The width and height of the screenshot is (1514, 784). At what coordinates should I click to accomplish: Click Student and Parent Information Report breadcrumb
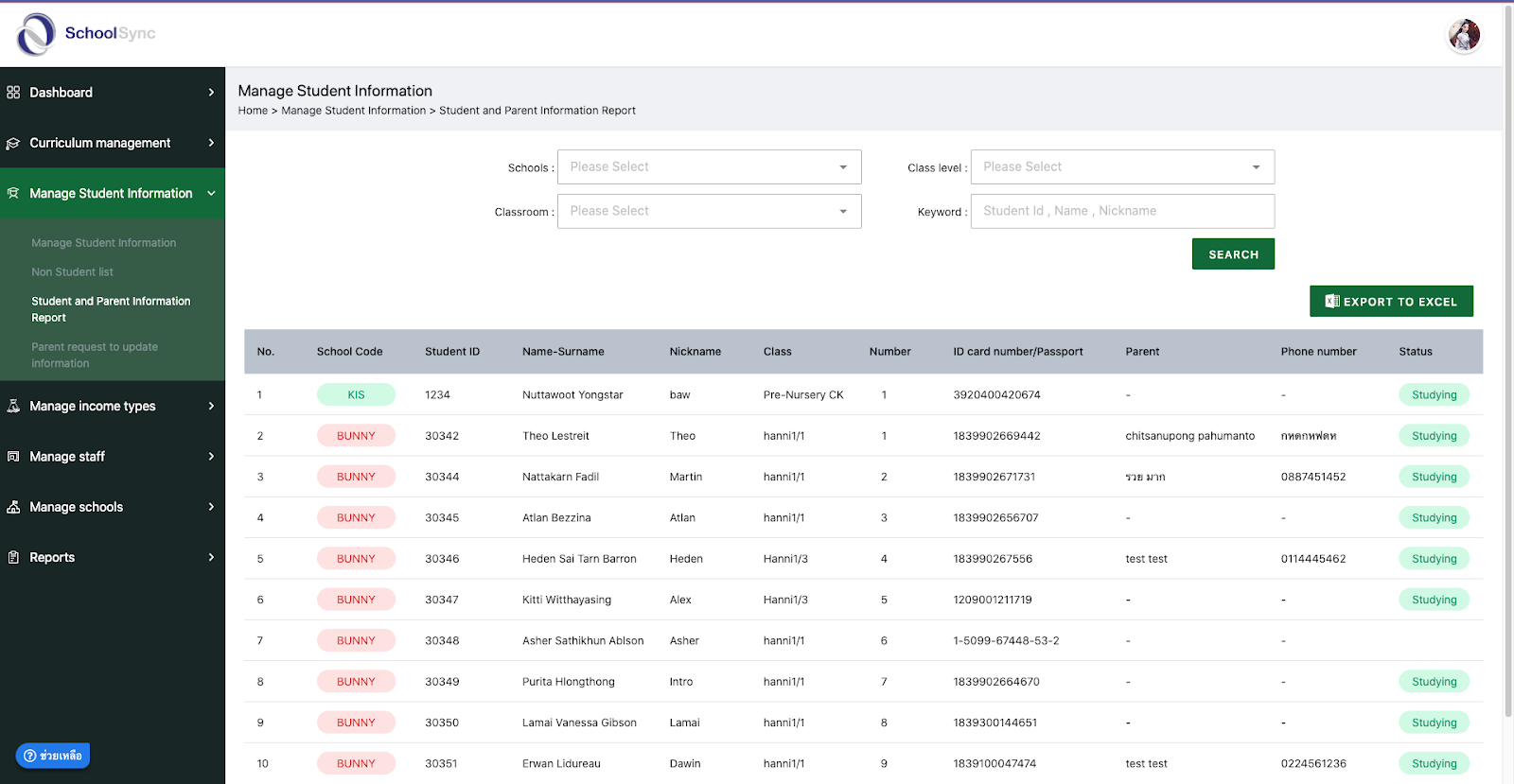[537, 111]
